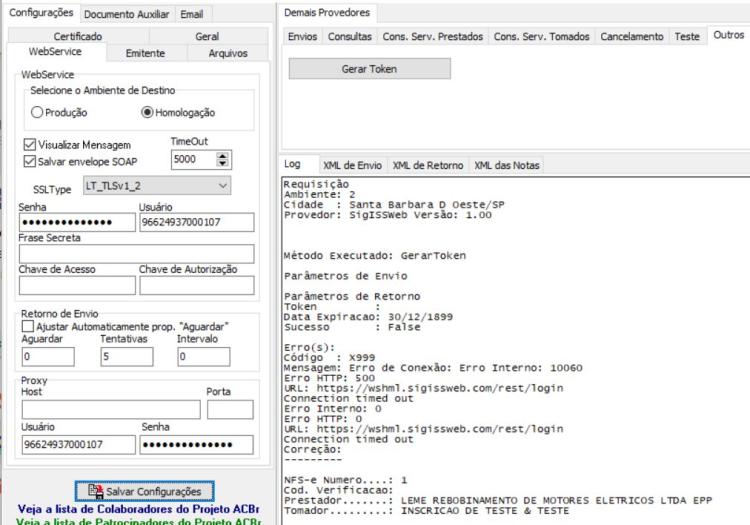The height and width of the screenshot is (525, 750).
Task: Click log line 'Erro HTTP: 500'
Action: (329, 378)
